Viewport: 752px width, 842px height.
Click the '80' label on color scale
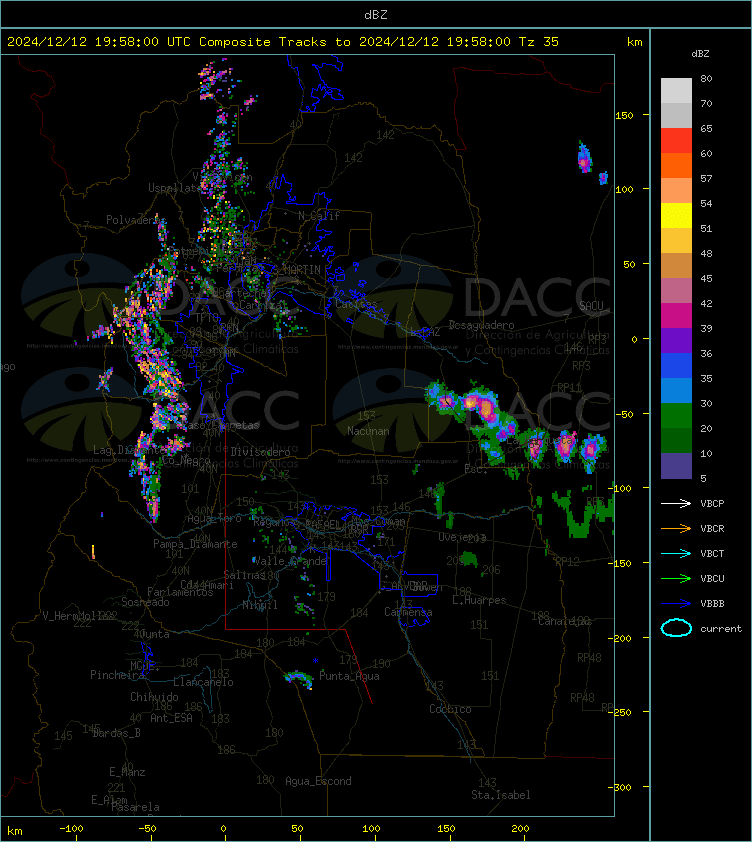coord(706,78)
